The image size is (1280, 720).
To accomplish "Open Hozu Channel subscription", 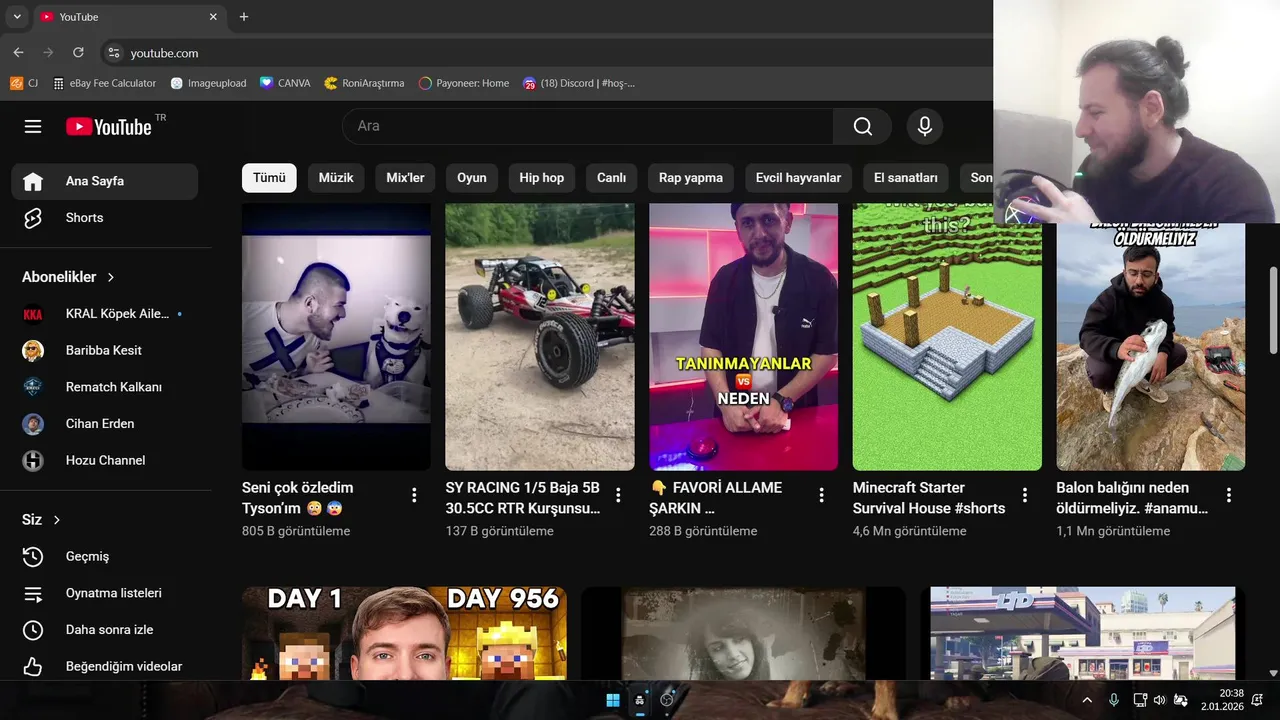I will 105,460.
